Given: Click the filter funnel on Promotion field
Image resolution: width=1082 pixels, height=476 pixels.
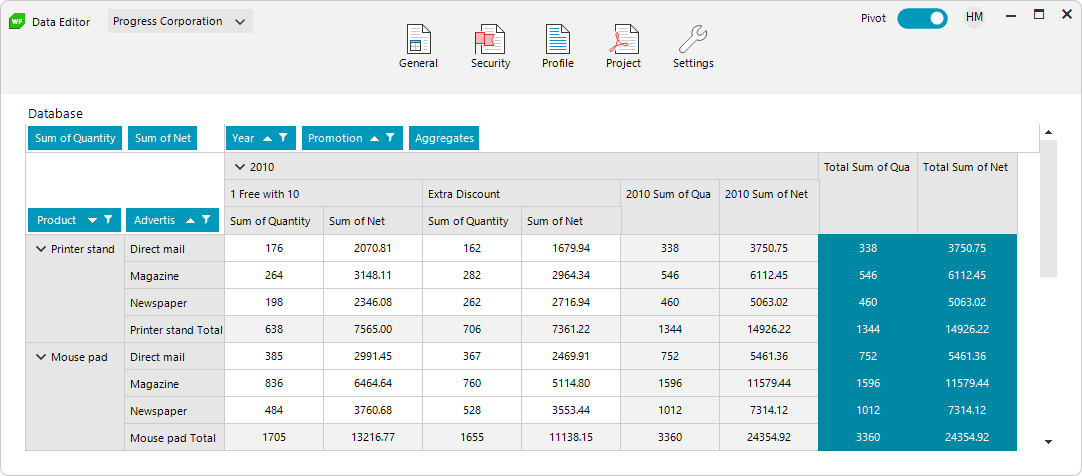Looking at the screenshot, I should [390, 138].
